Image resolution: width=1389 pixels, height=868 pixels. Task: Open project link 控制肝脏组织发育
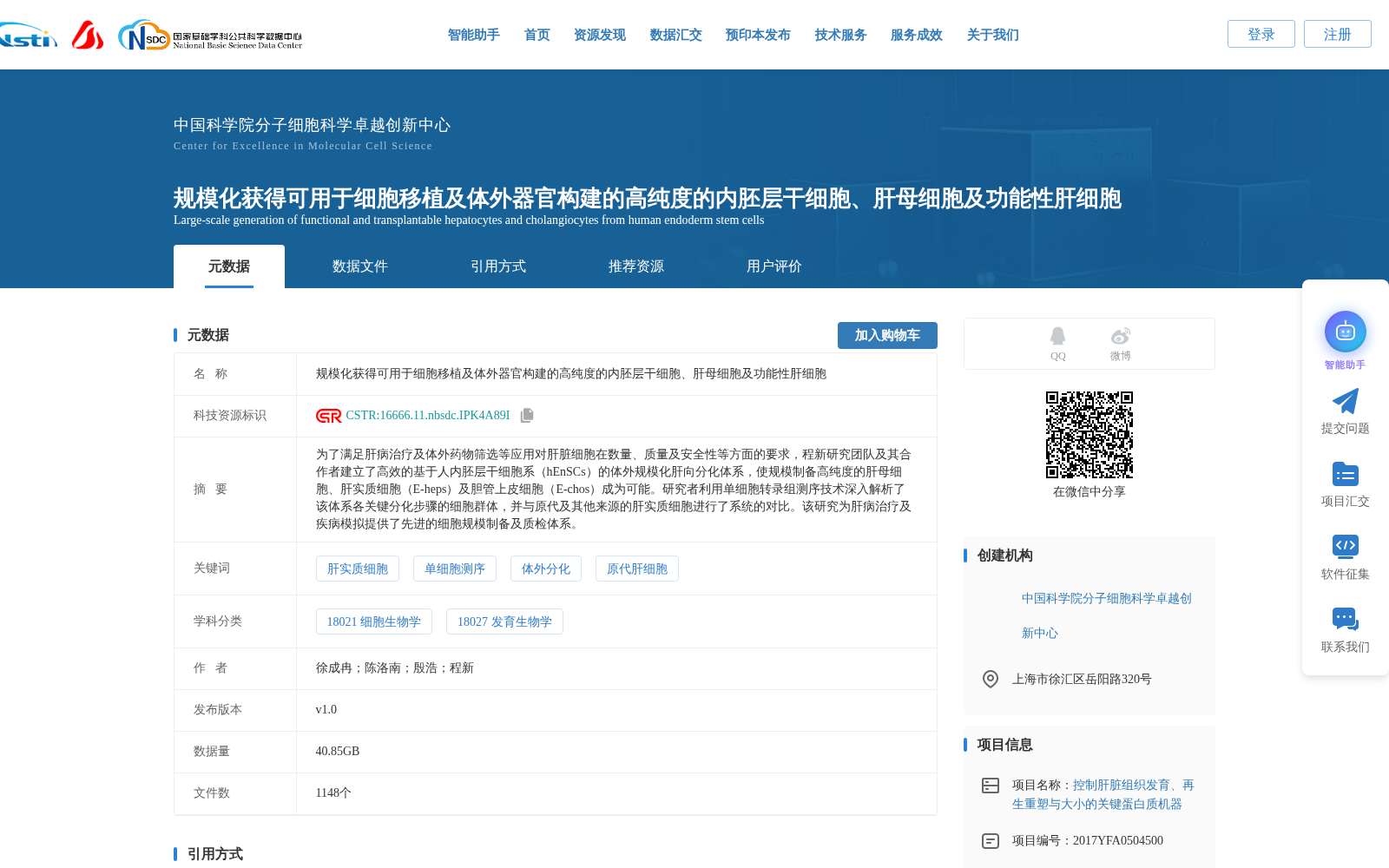click(x=1103, y=794)
